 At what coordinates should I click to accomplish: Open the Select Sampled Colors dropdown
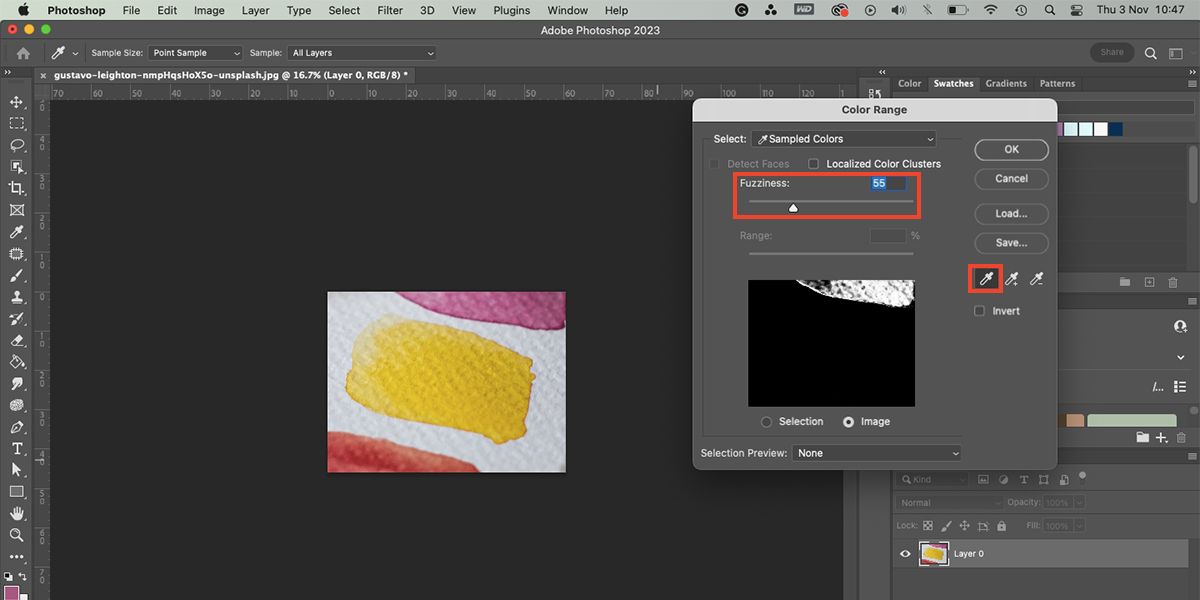coord(843,139)
